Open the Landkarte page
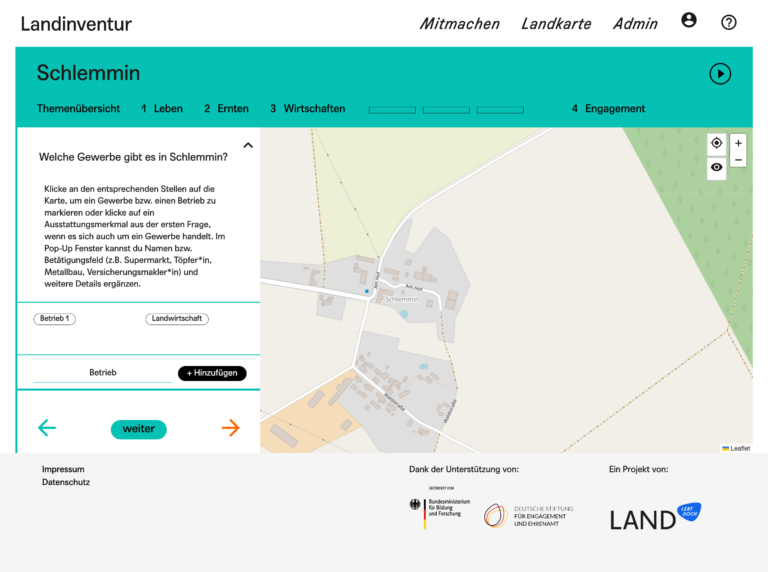The height and width of the screenshot is (572, 768). pyautogui.click(x=556, y=24)
